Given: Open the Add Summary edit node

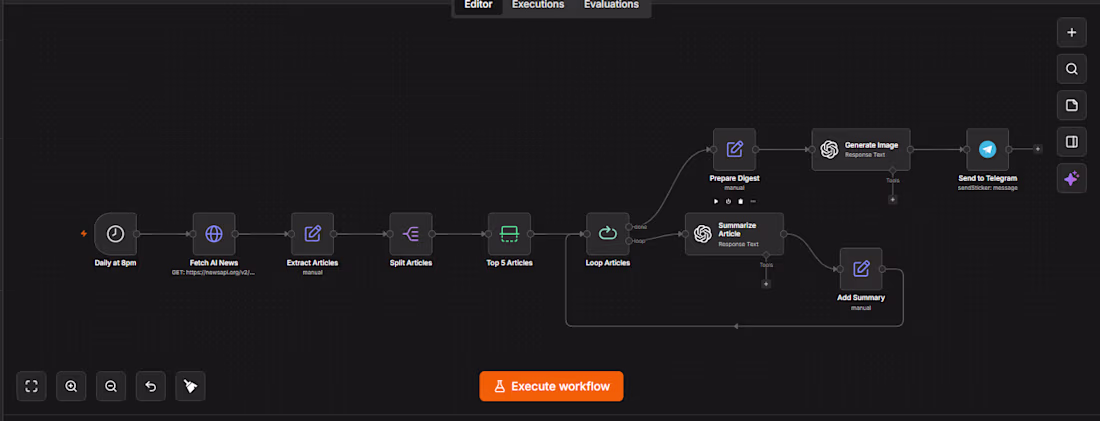Looking at the screenshot, I should tap(861, 269).
